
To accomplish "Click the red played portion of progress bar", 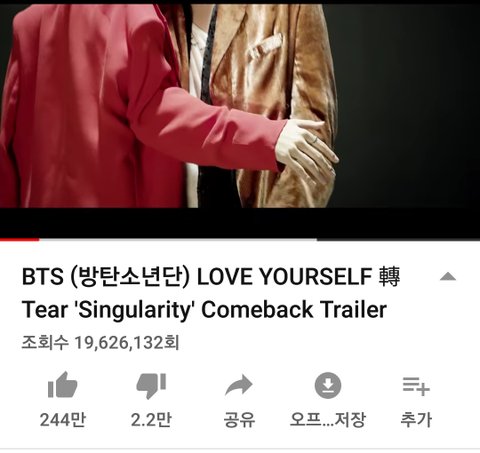I will pos(19,239).
